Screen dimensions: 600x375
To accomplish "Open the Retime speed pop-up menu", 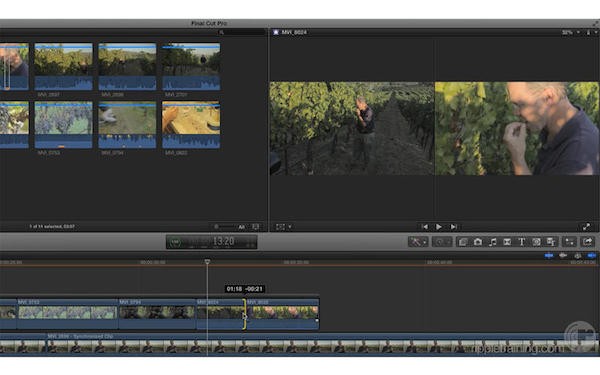I will [442, 242].
